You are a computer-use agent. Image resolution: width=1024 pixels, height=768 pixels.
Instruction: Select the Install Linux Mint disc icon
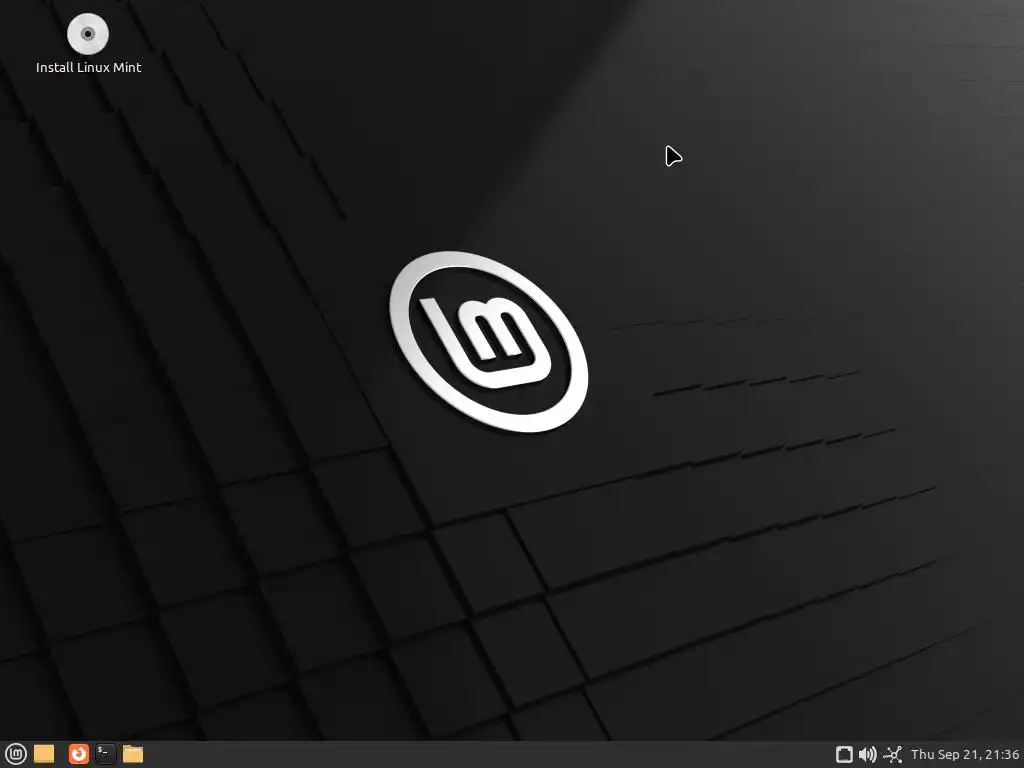click(88, 34)
